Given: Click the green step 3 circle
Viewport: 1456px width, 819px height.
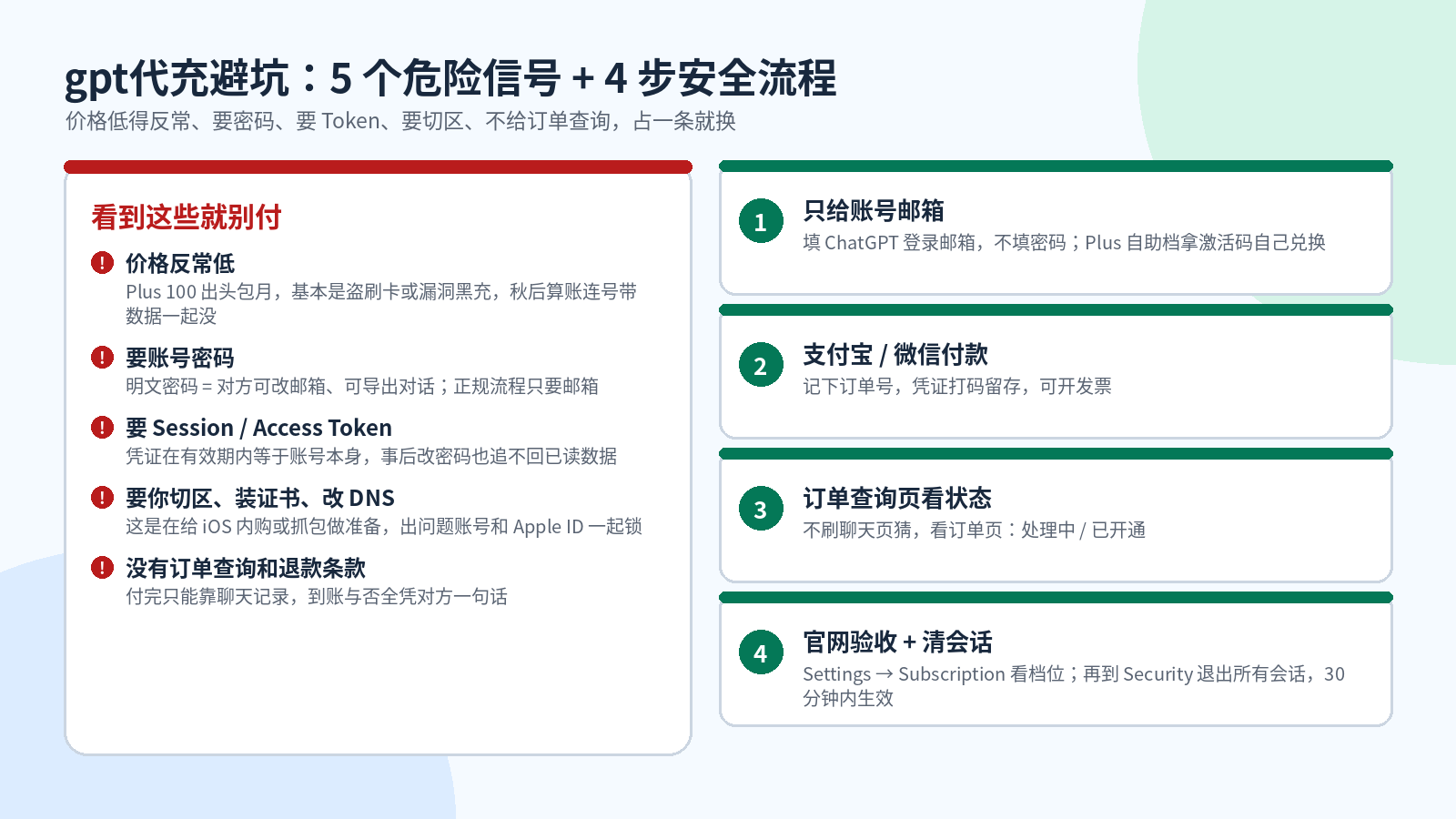Looking at the screenshot, I should (761, 509).
